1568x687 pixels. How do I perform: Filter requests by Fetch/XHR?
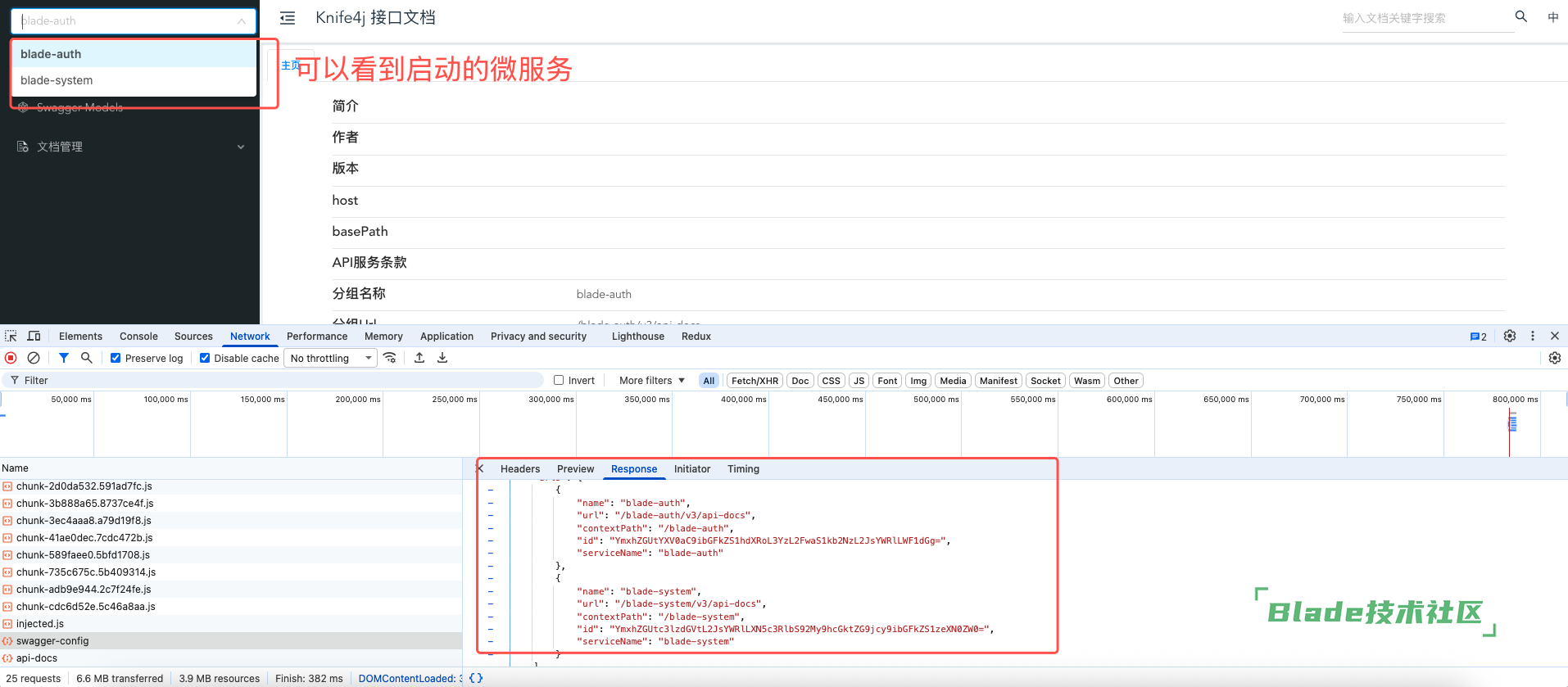755,381
